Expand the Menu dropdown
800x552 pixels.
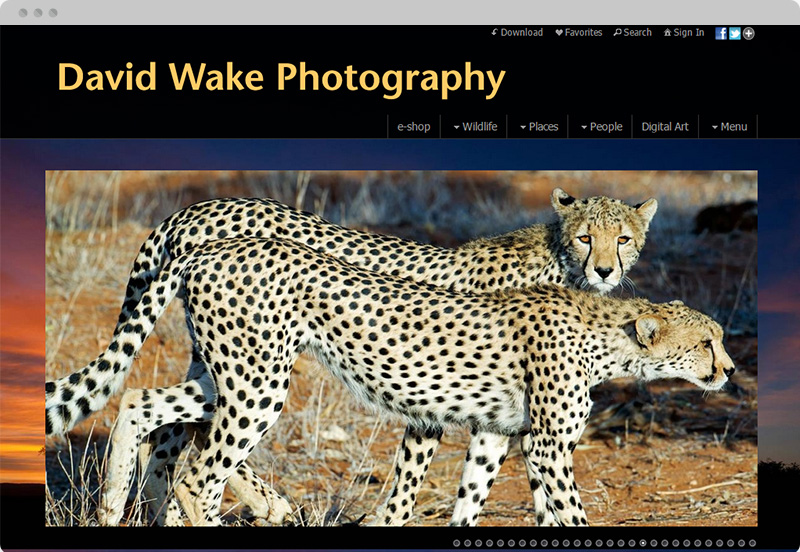729,127
